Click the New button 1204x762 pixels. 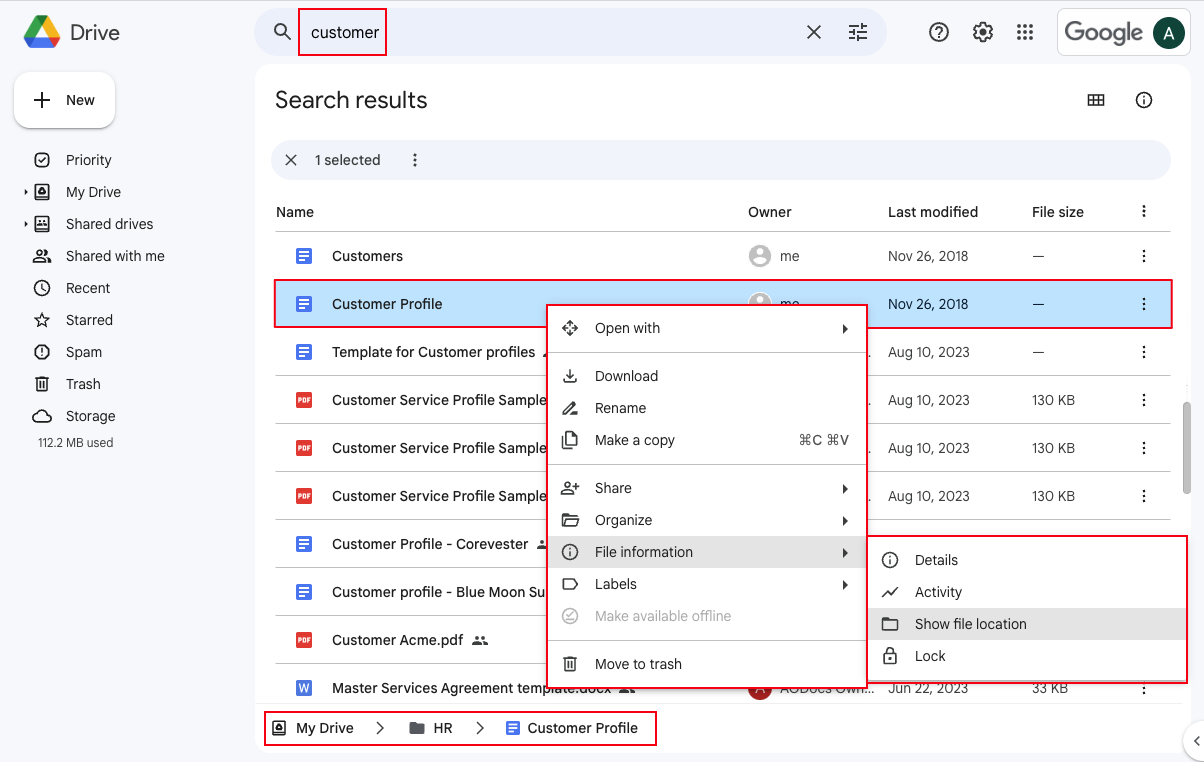[65, 100]
